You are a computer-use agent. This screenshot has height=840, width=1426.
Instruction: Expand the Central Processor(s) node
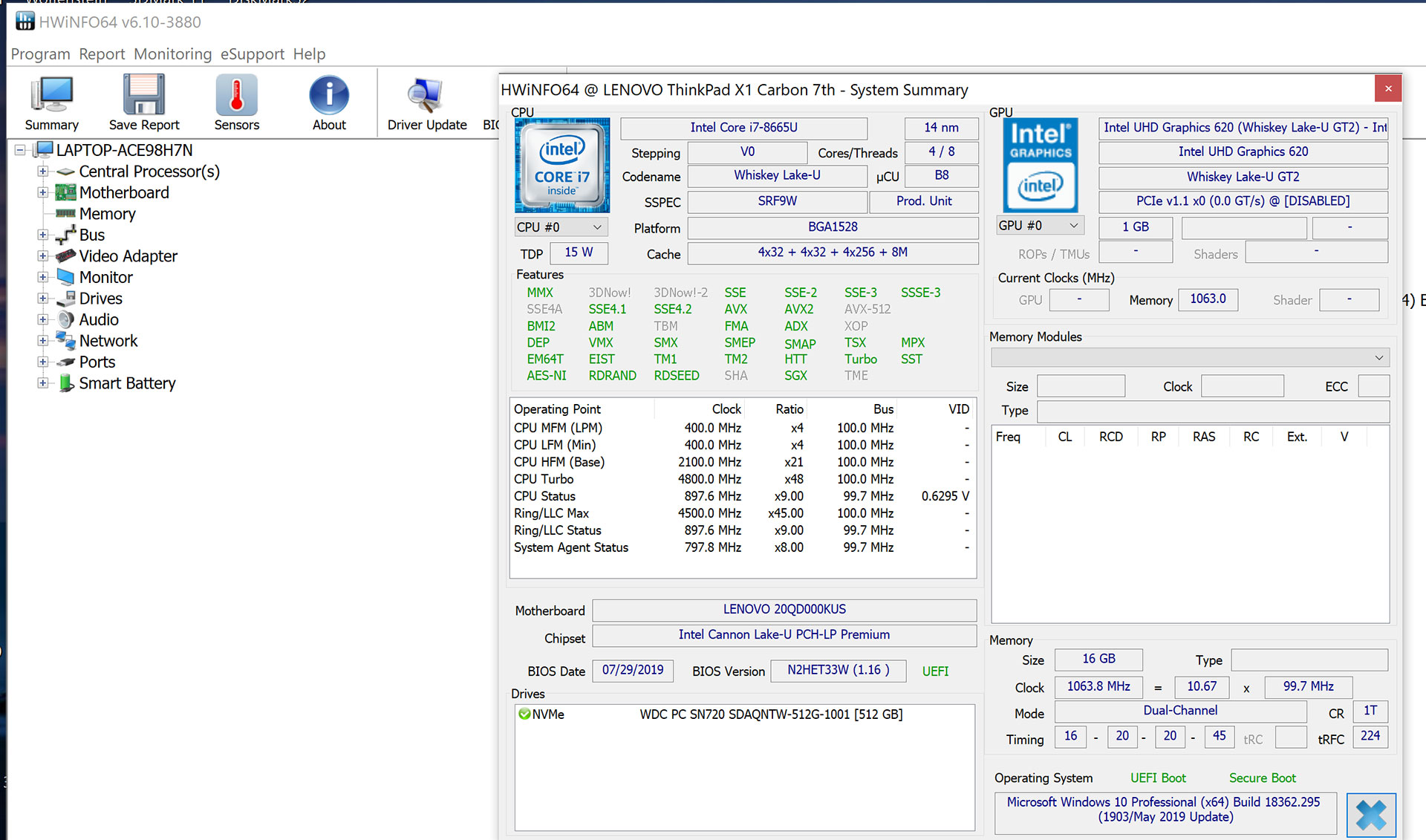coord(43,172)
